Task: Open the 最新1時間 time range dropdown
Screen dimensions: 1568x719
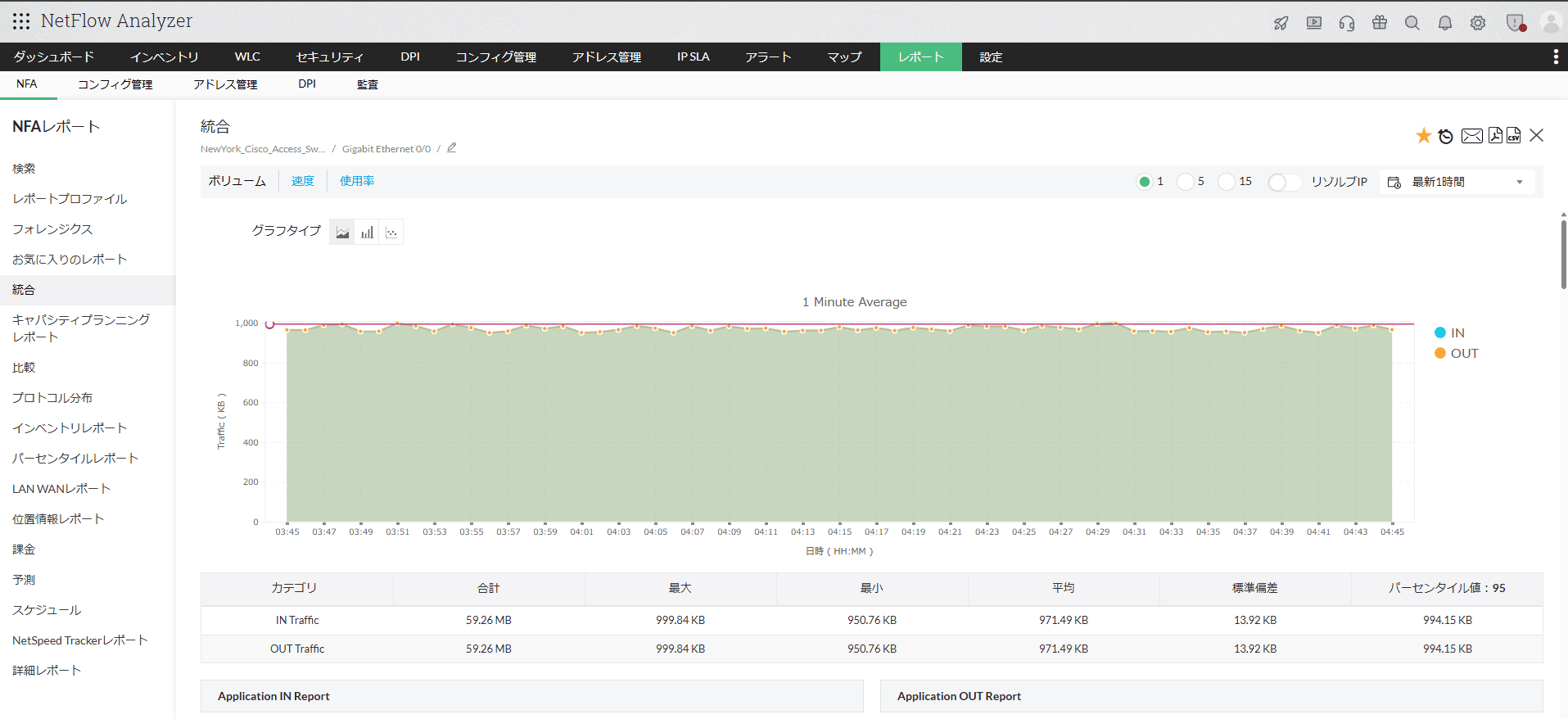Action: pyautogui.click(x=1457, y=182)
